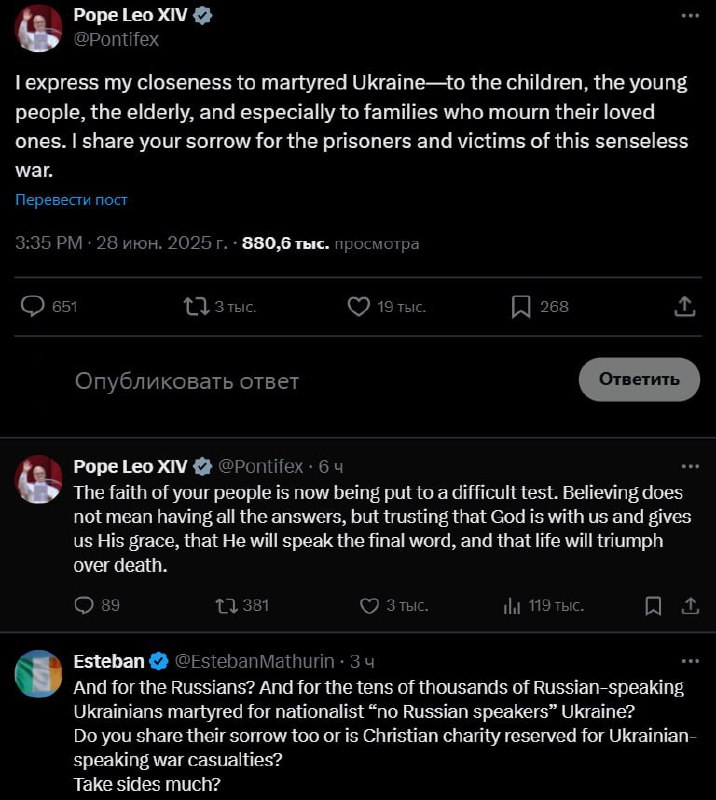Open more options for the main post

click(x=689, y=18)
